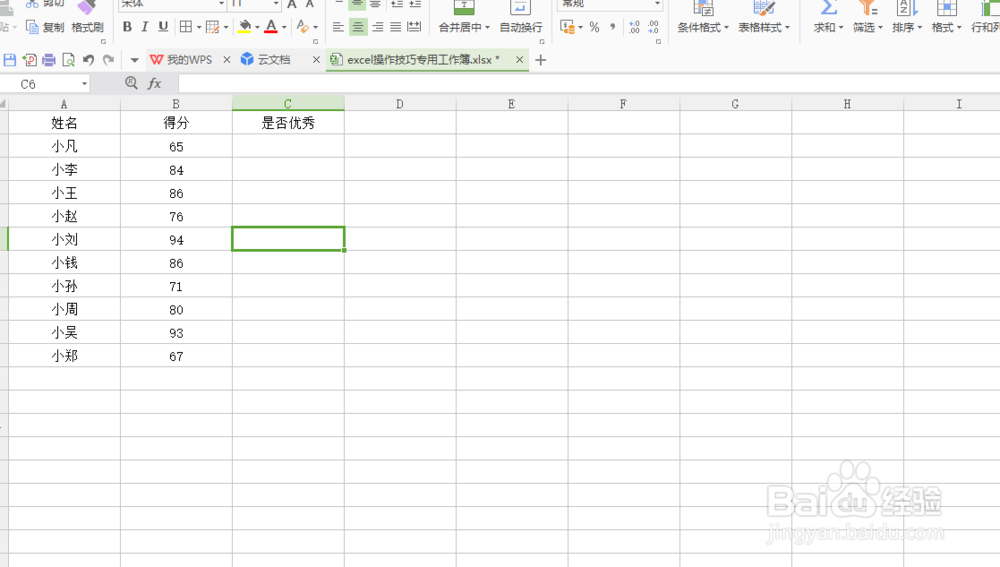Click the clear formatting eraser icon
The width and height of the screenshot is (1000, 567).
[x=302, y=27]
